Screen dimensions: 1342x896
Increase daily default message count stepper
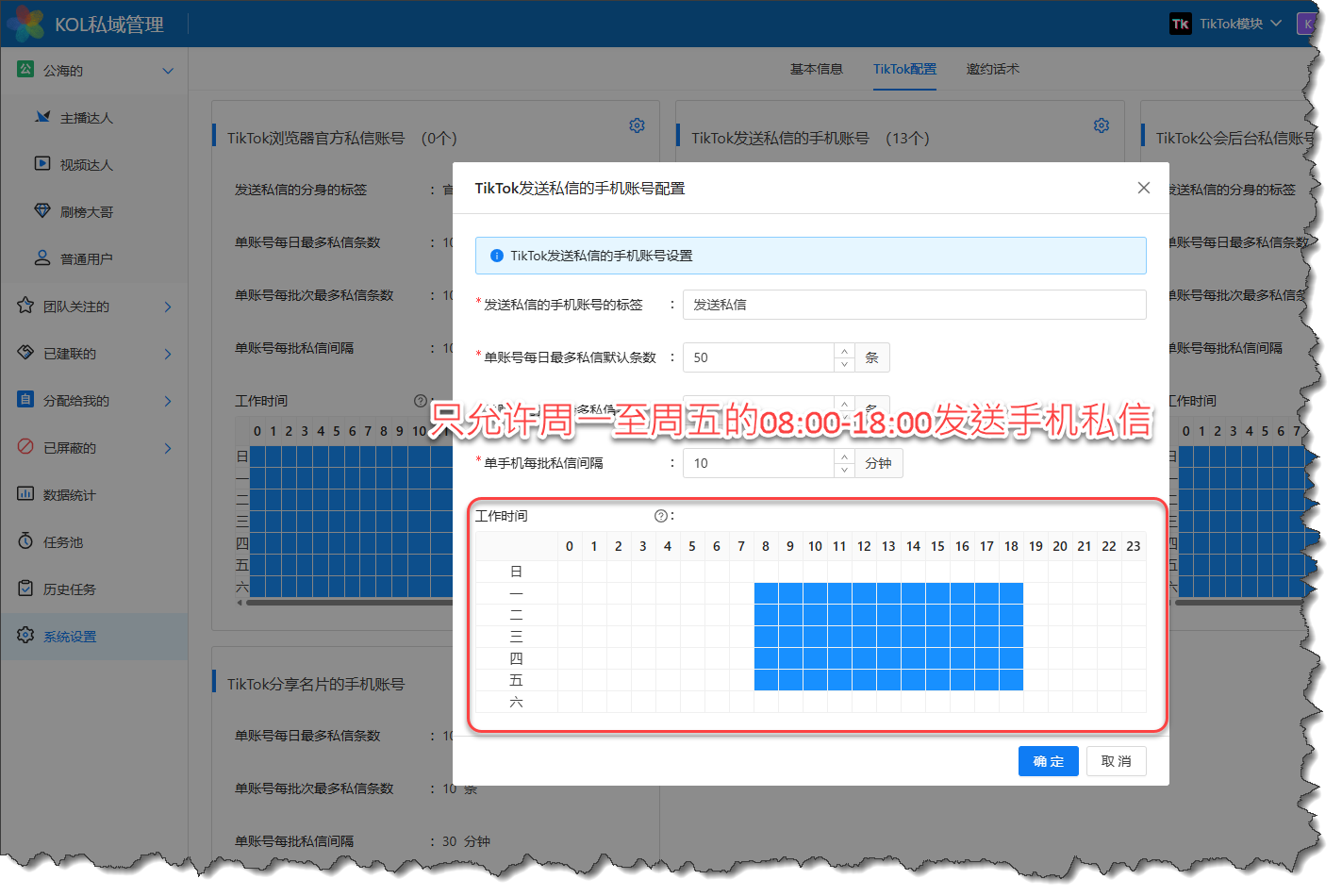pos(844,351)
